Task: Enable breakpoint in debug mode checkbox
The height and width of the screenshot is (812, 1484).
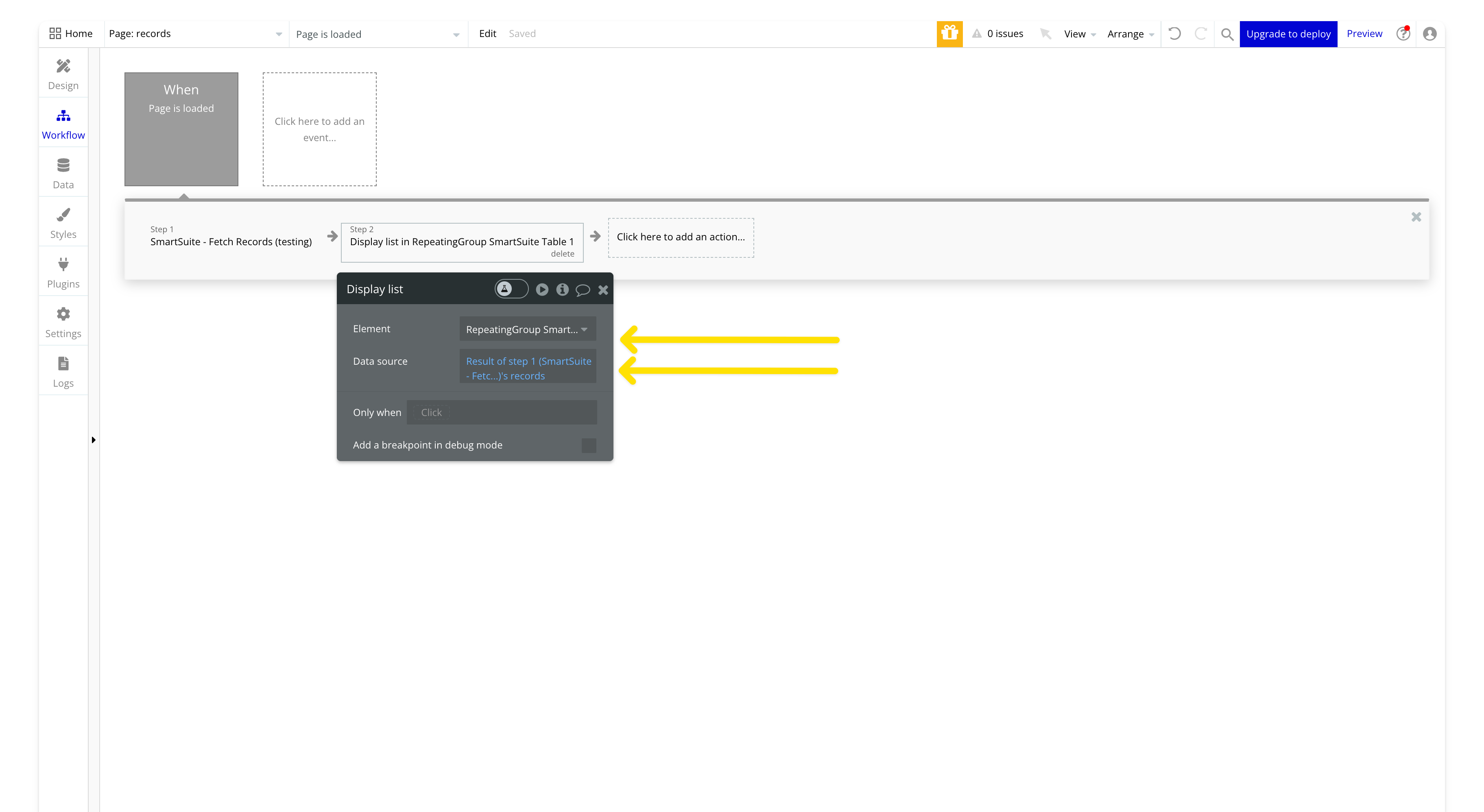Action: coord(588,445)
